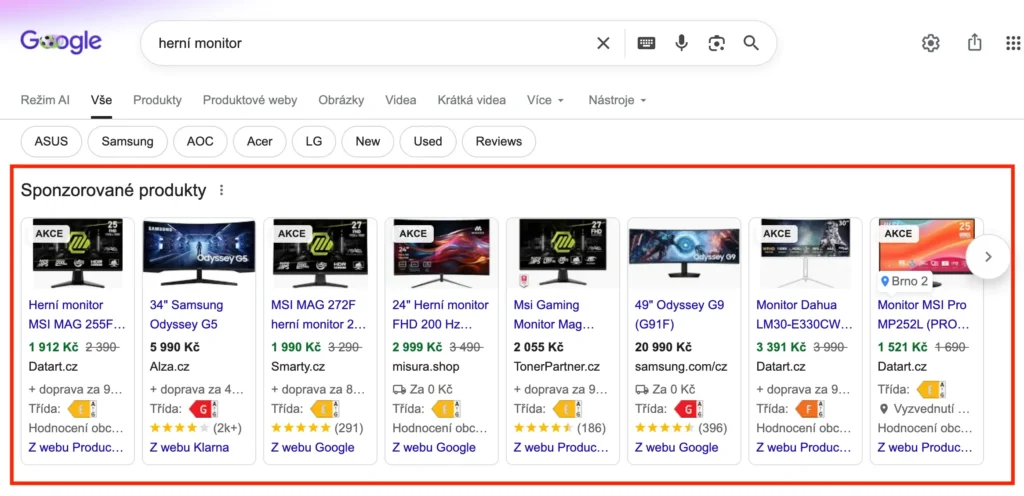
Task: Filter by ASUS chip
Action: (52, 142)
